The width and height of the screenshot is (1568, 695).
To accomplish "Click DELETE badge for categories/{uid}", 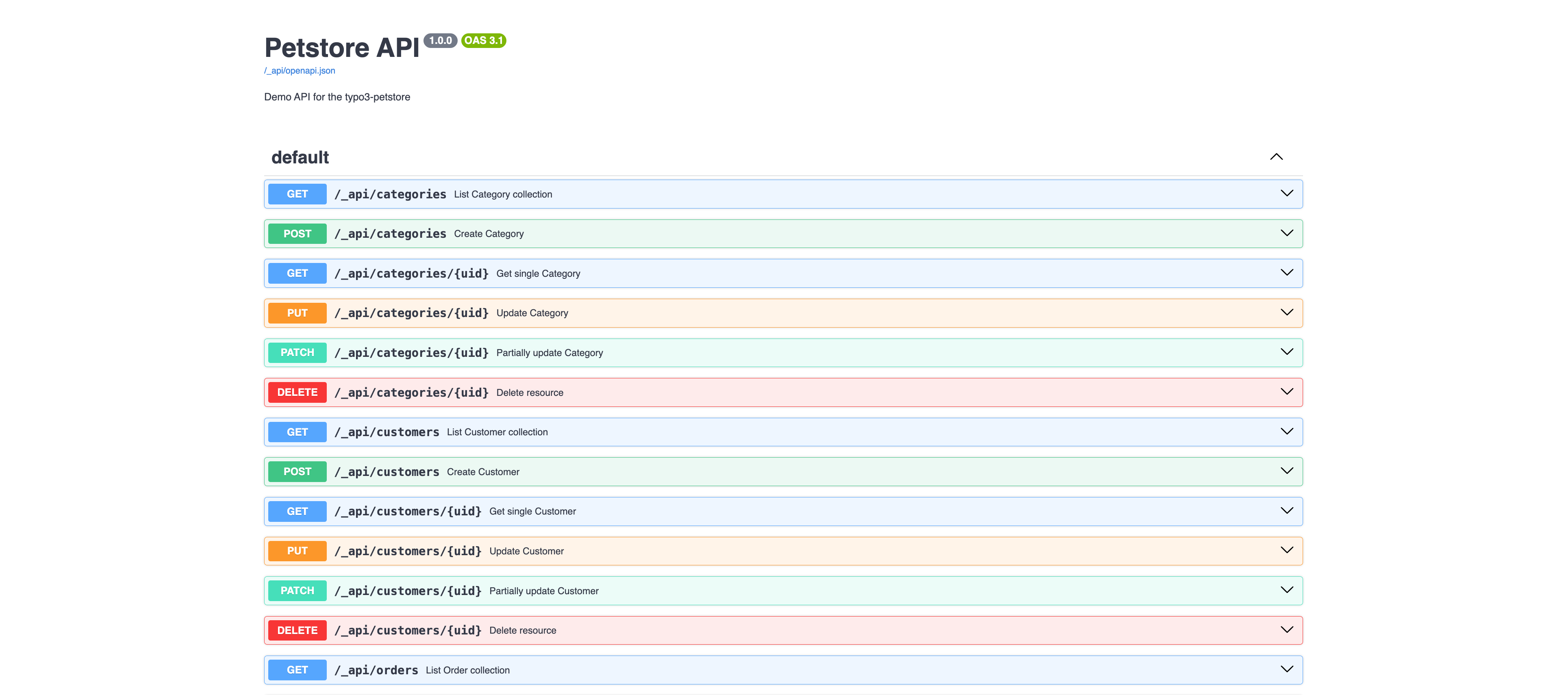I will point(297,393).
